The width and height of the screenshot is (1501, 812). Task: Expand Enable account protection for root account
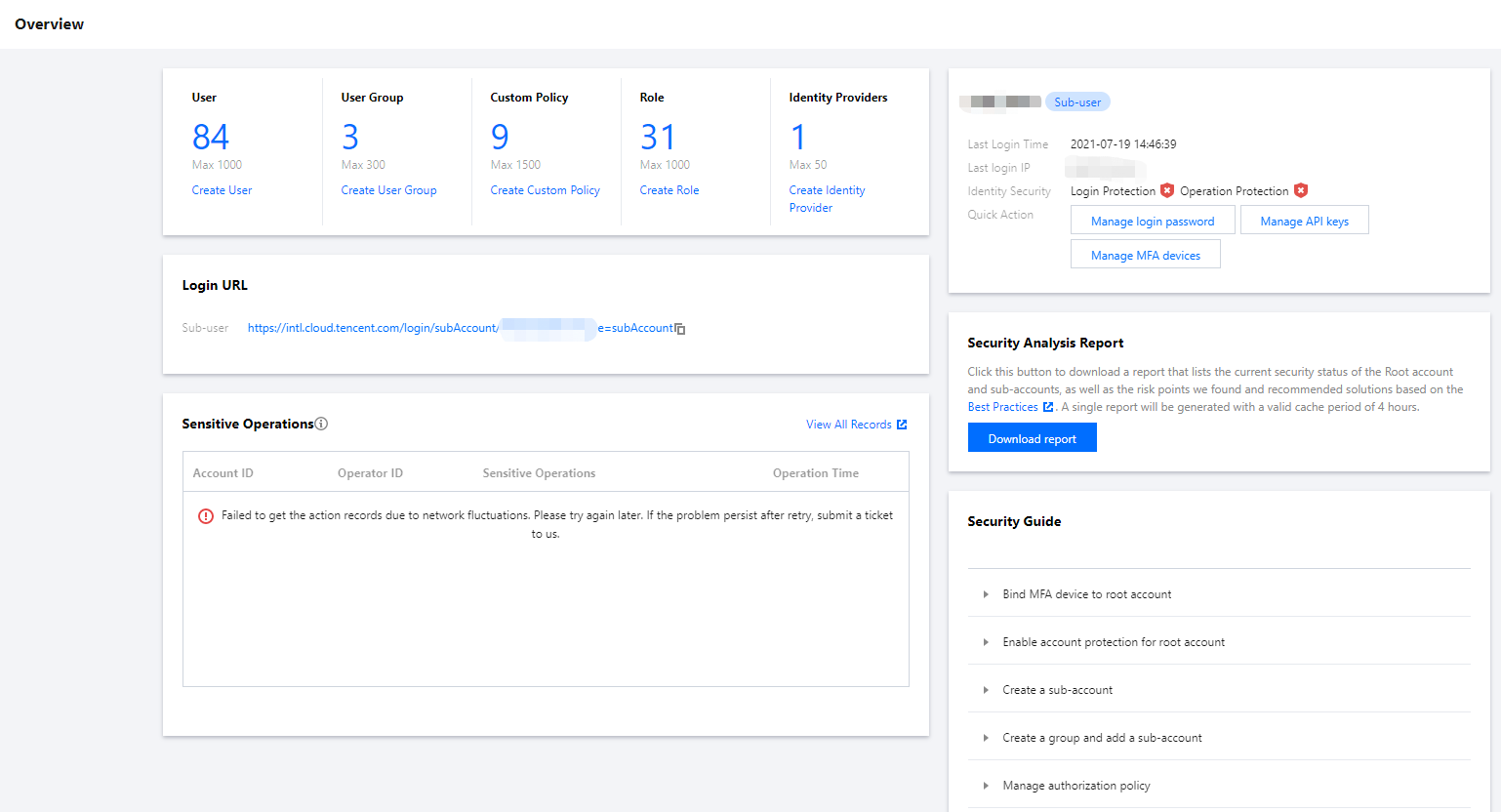coord(986,642)
